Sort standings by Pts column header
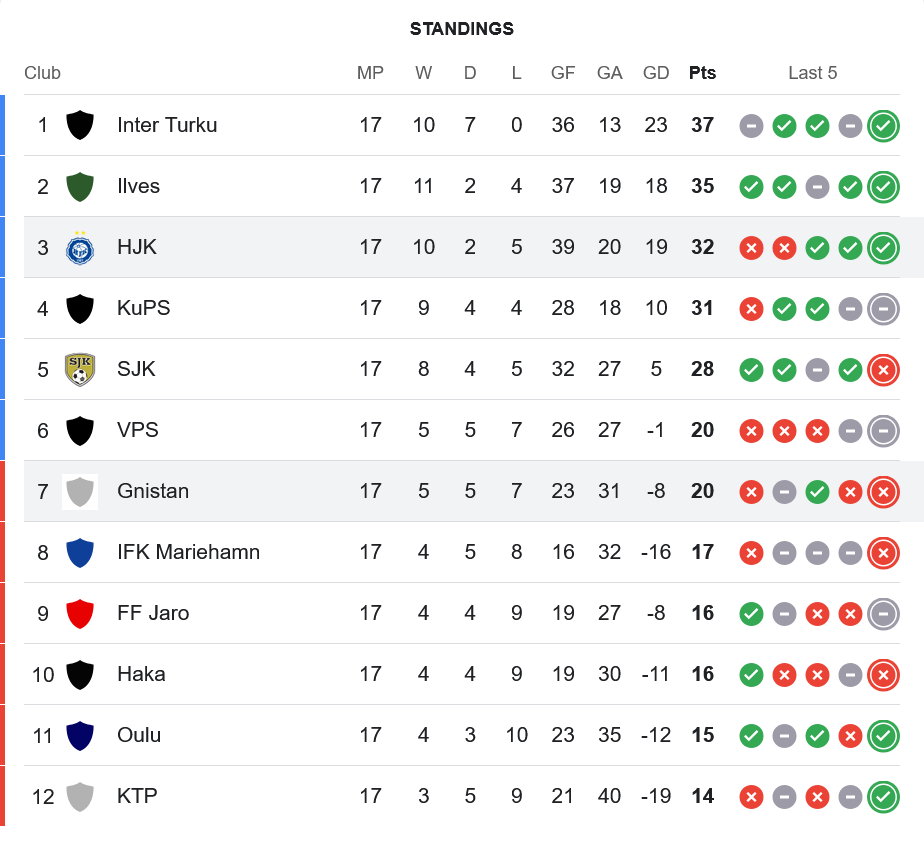Viewport: 924px width, 843px height. click(x=702, y=73)
